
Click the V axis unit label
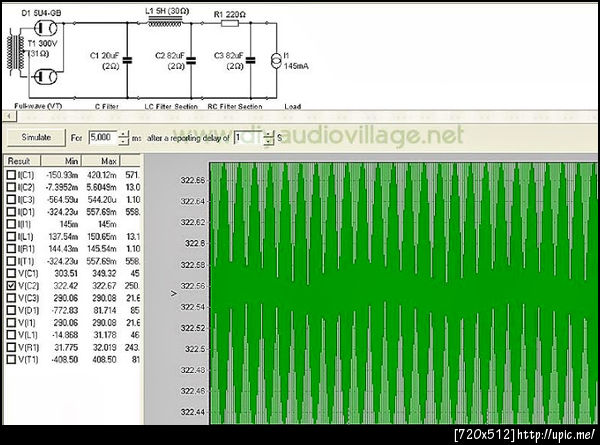coord(174,293)
